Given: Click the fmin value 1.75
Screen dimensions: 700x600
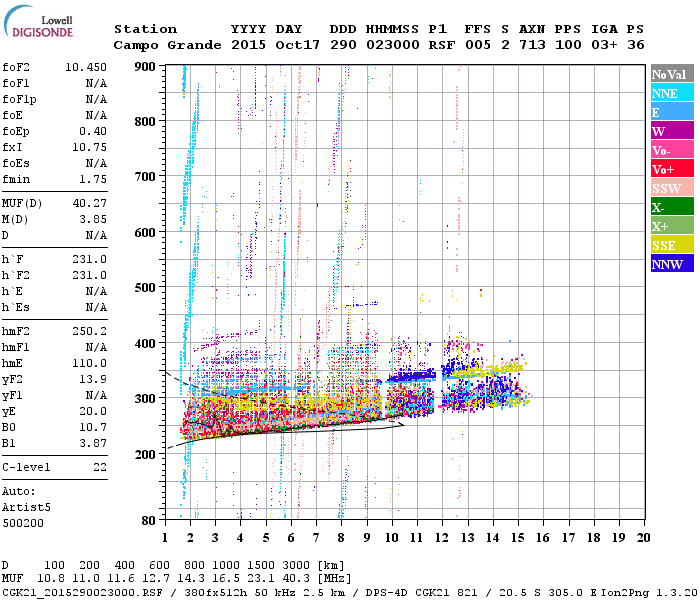Looking at the screenshot, I should [x=93, y=179].
